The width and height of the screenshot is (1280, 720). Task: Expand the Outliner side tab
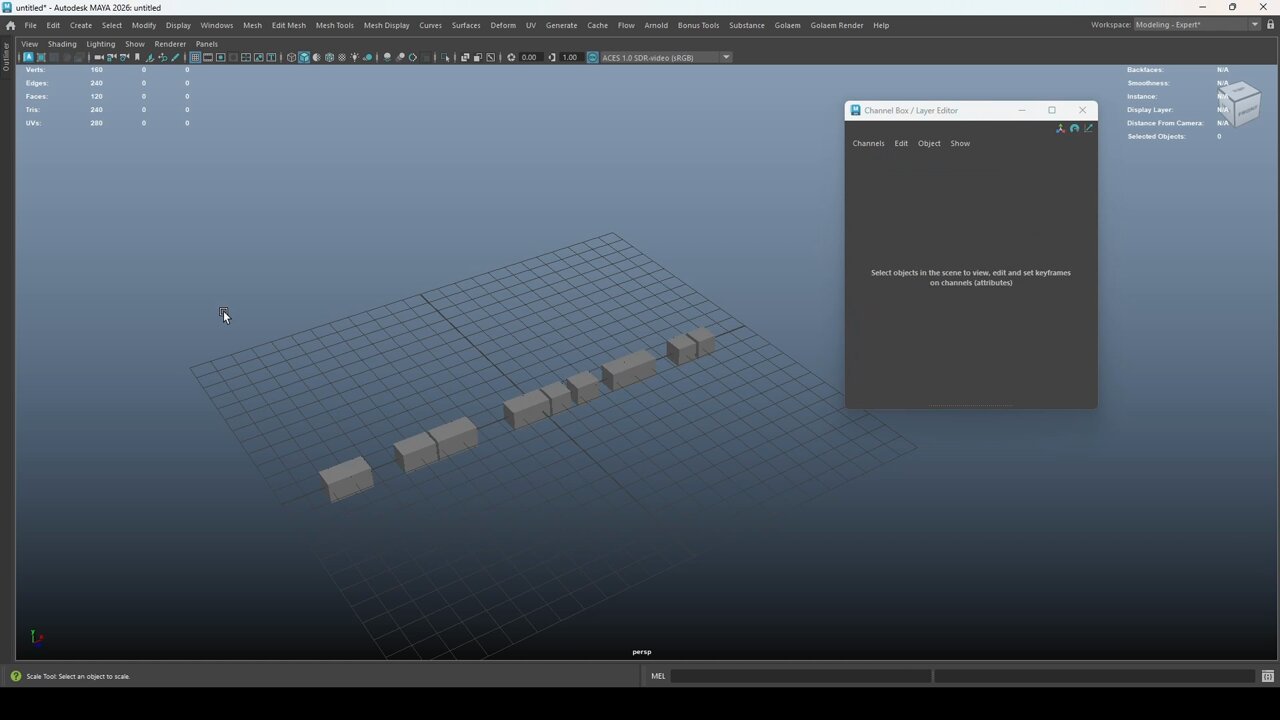5,57
